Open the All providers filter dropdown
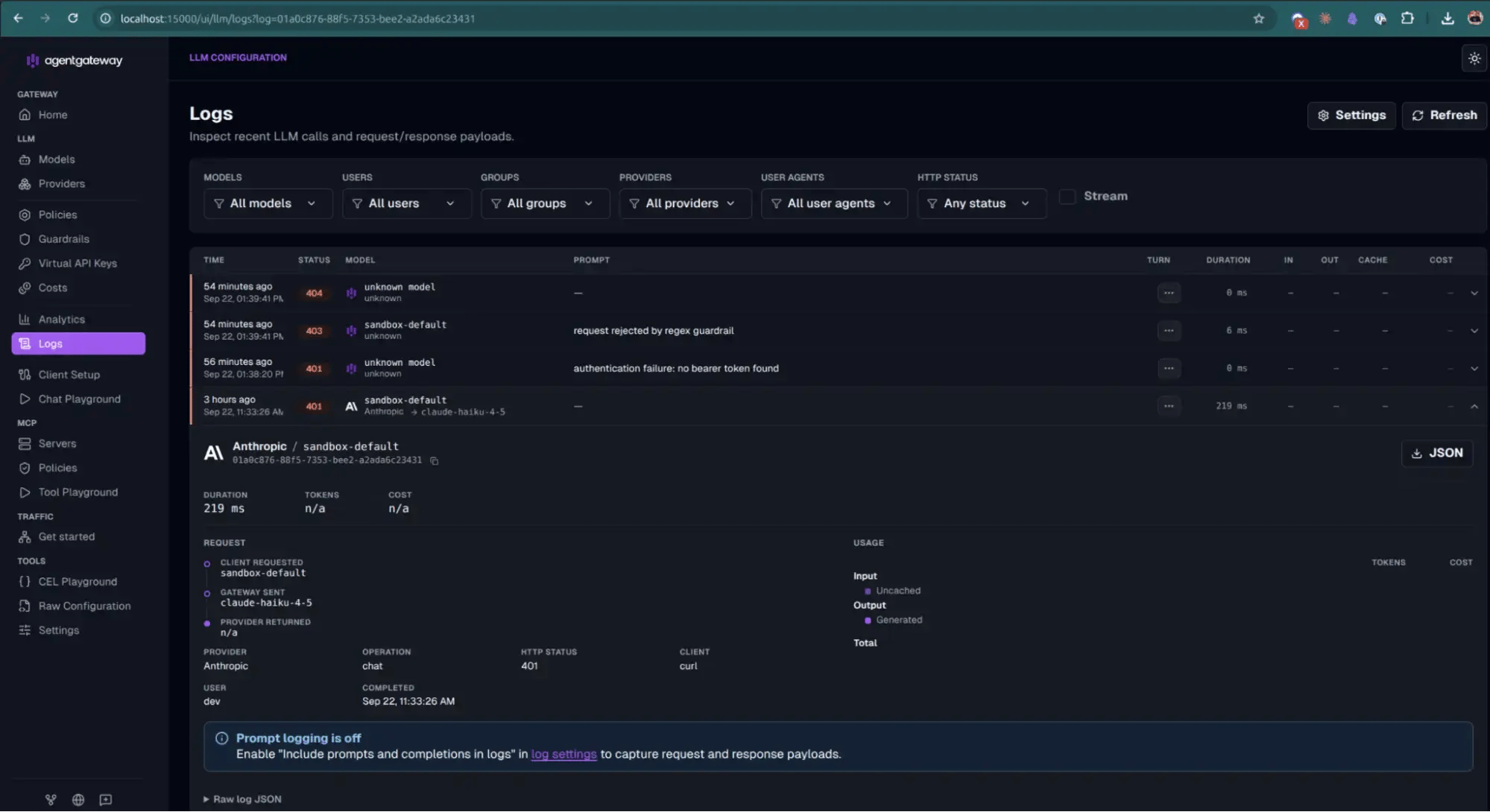 click(x=685, y=203)
